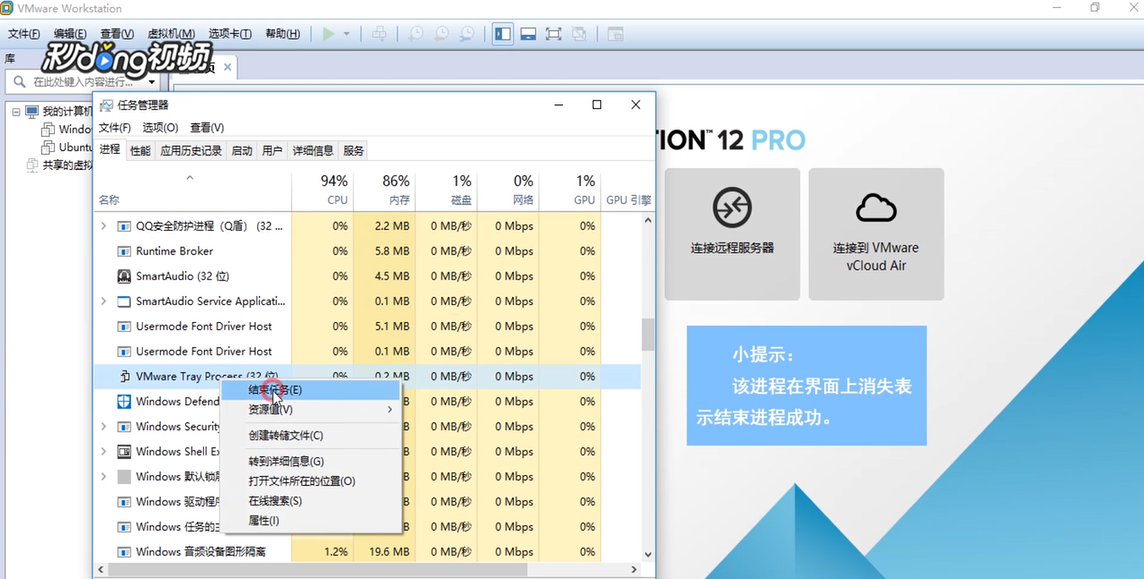Open VMware 虚拟机(M) menu
Image resolution: width=1144 pixels, height=579 pixels.
[171, 34]
